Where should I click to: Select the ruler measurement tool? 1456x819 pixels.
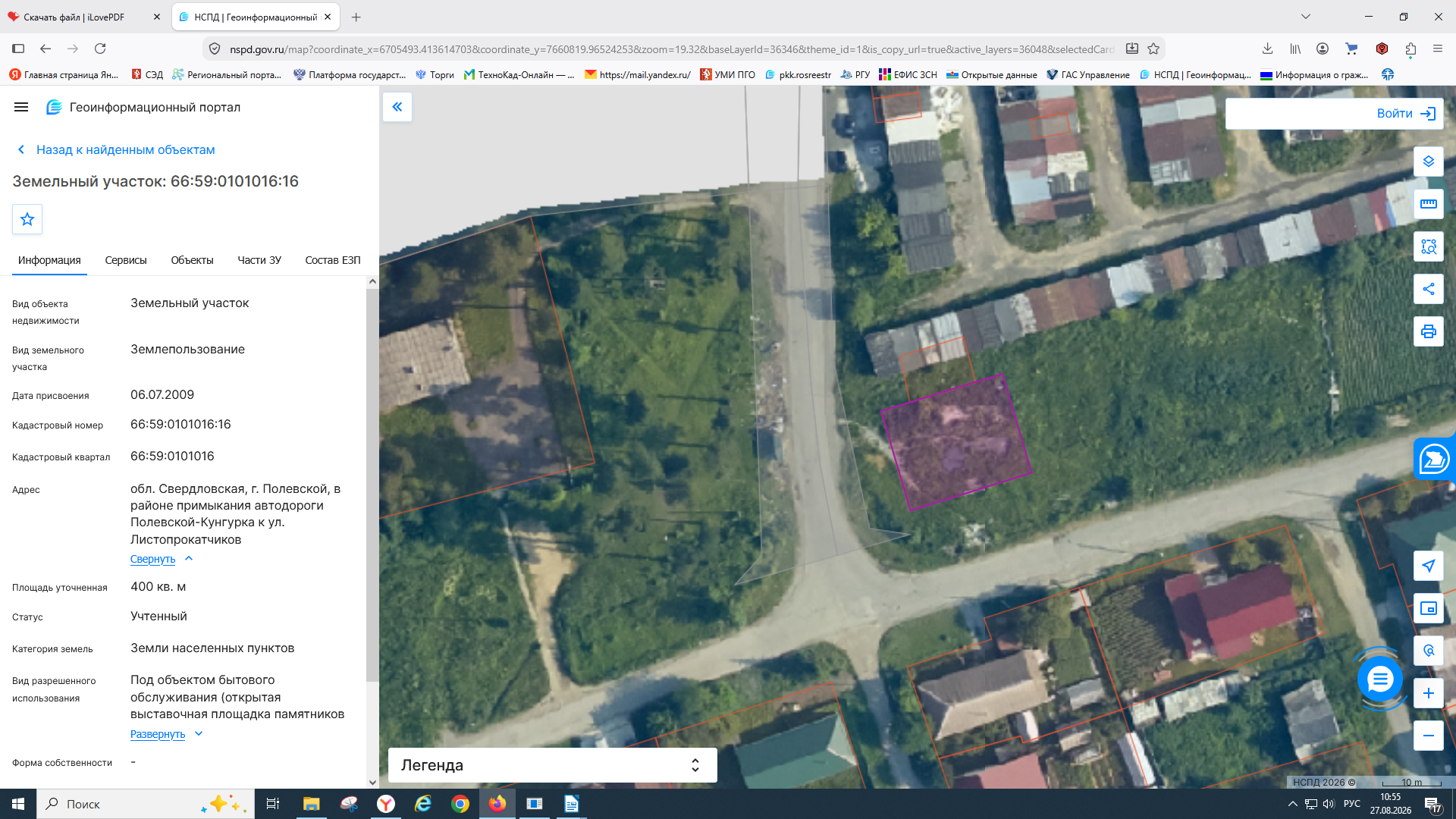(1428, 204)
